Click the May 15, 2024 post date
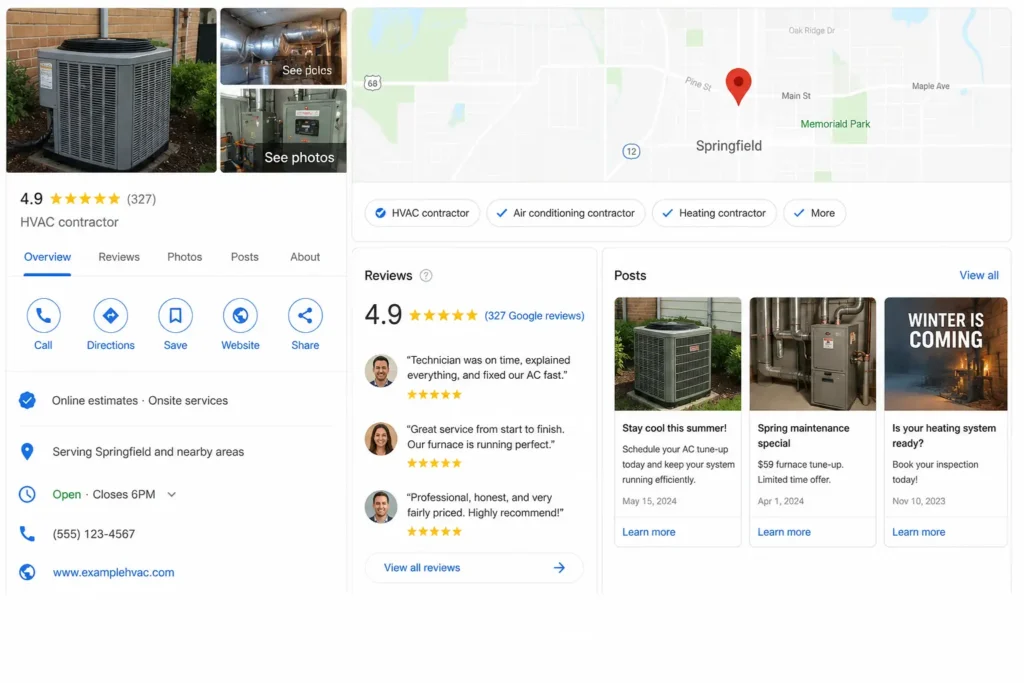This screenshot has height=683, width=1024. pyautogui.click(x=649, y=501)
